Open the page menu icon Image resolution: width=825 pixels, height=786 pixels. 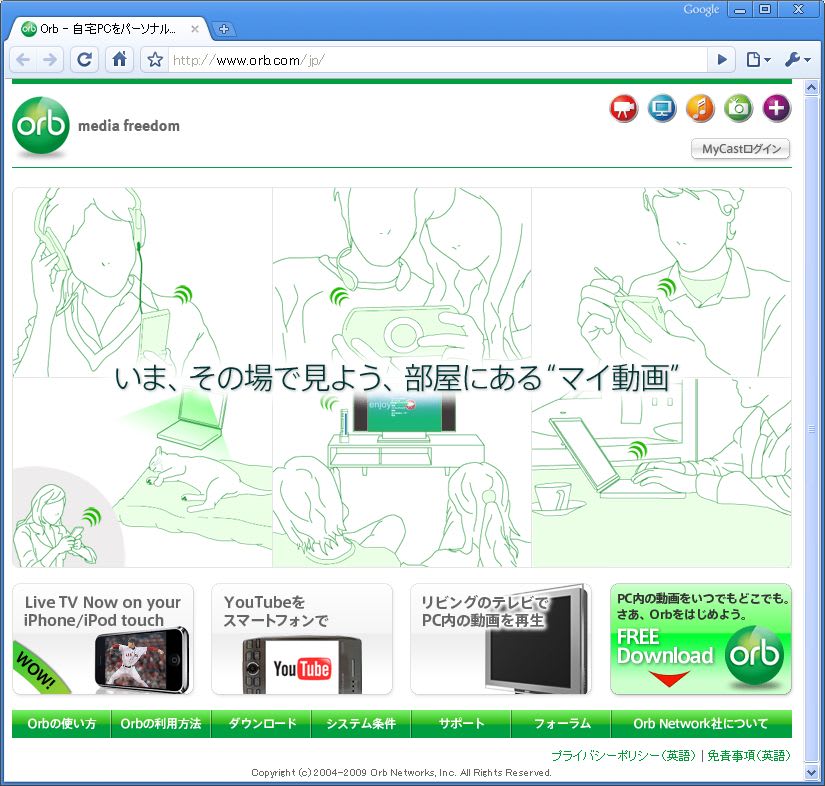click(x=758, y=59)
